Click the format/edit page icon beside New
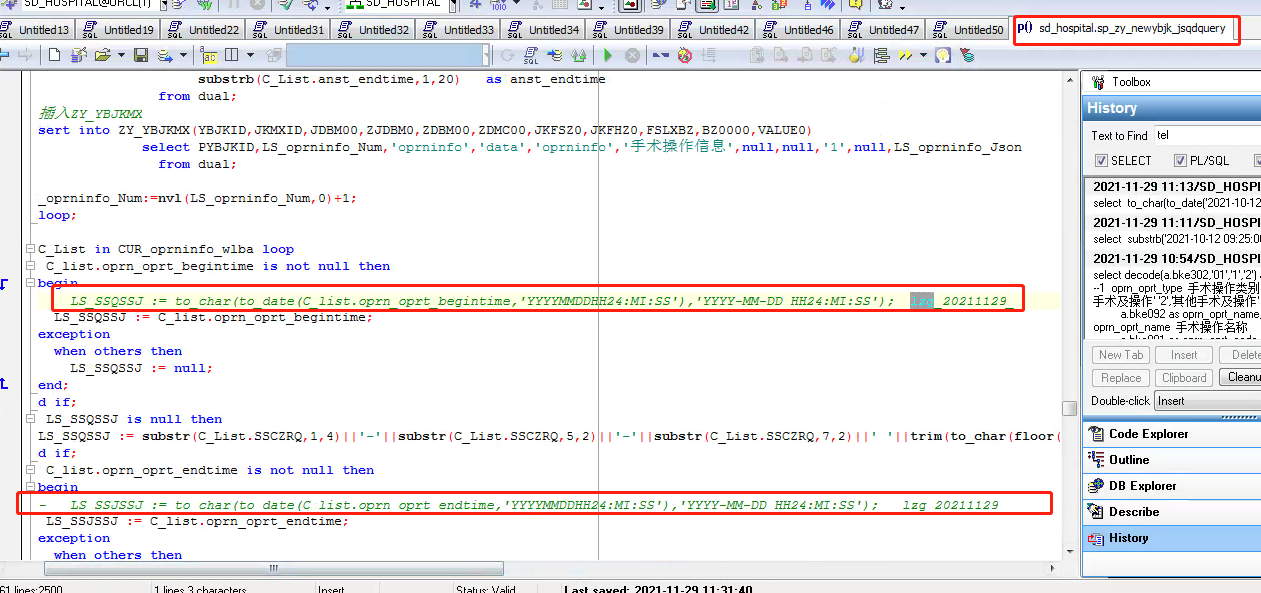 78,55
